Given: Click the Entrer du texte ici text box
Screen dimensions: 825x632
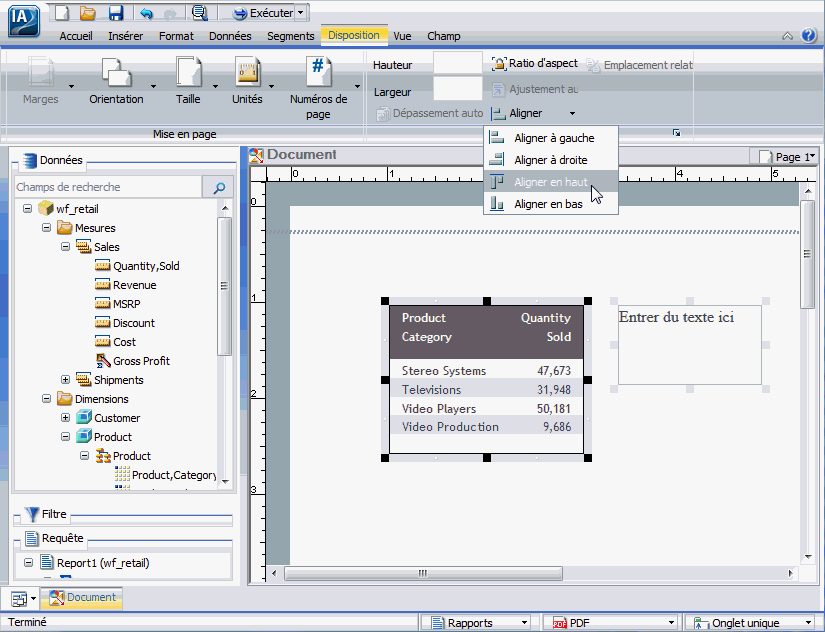Looking at the screenshot, I should click(689, 345).
